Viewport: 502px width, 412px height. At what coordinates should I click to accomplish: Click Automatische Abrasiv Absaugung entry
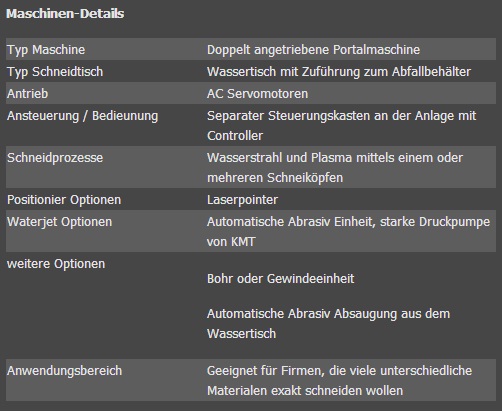[x=328, y=324]
